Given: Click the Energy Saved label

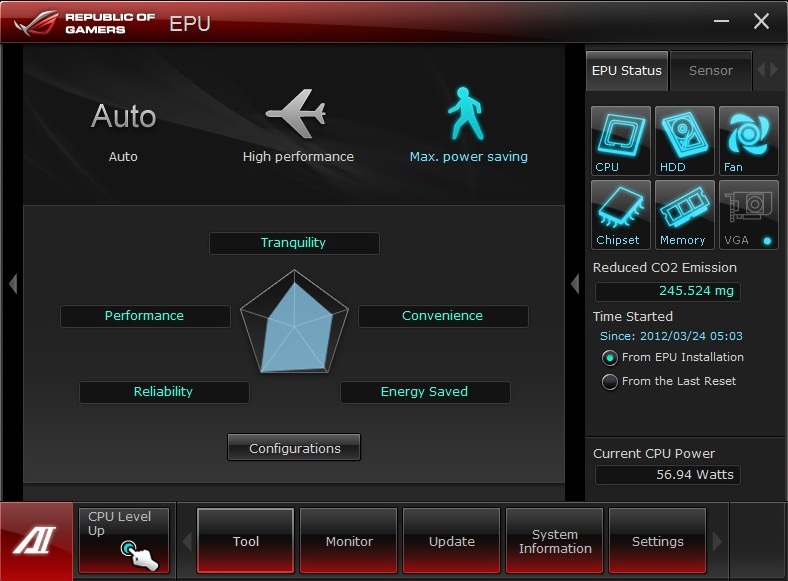Looking at the screenshot, I should (x=425, y=392).
